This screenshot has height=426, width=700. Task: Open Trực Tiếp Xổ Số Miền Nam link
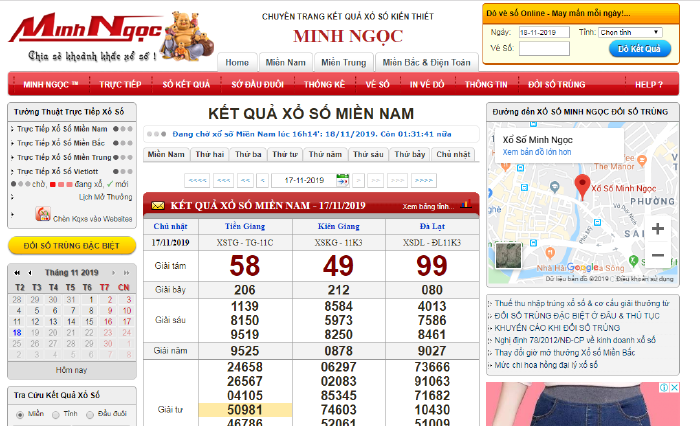(x=62, y=129)
